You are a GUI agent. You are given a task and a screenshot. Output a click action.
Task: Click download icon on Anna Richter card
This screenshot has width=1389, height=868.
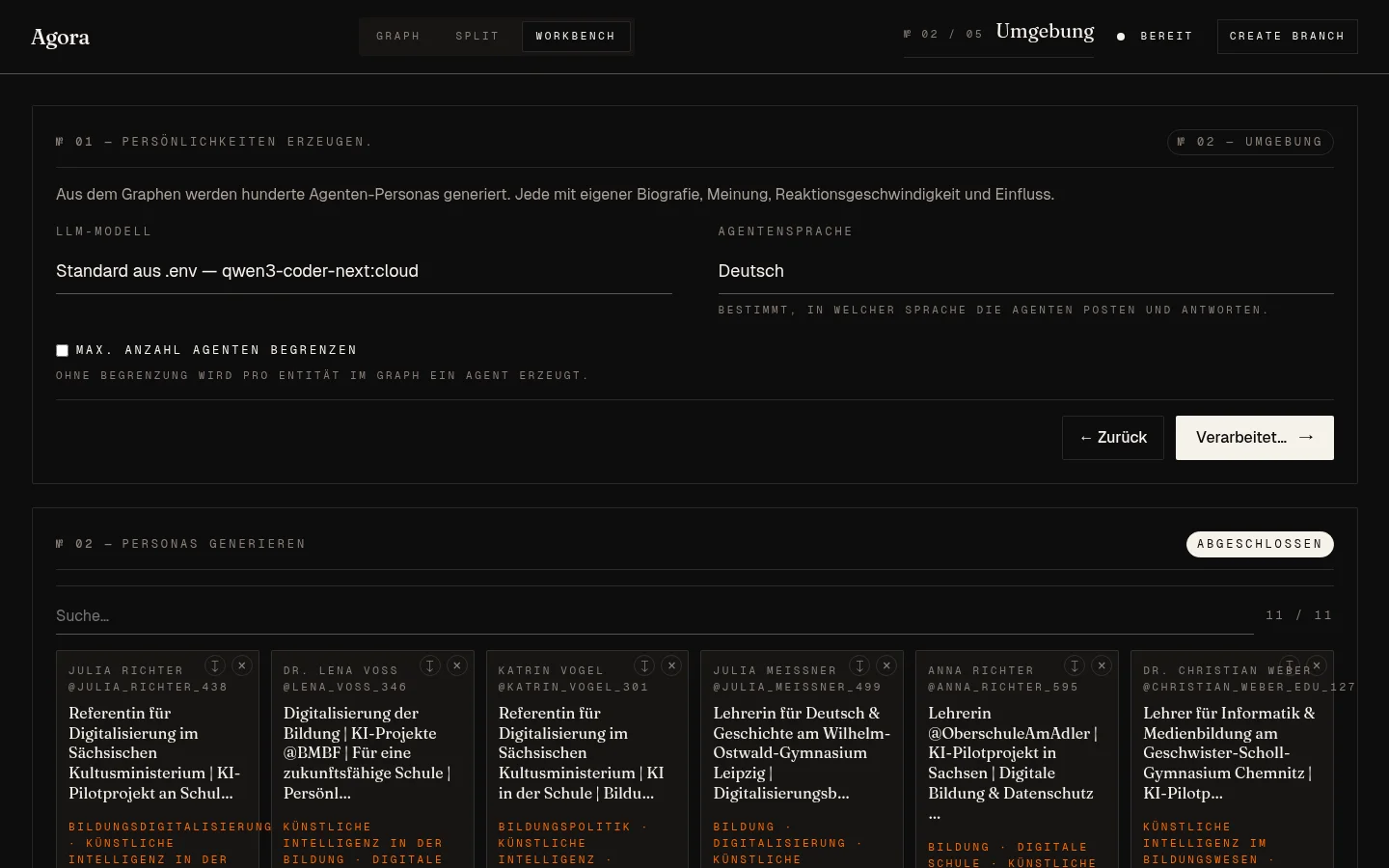[x=1075, y=665]
